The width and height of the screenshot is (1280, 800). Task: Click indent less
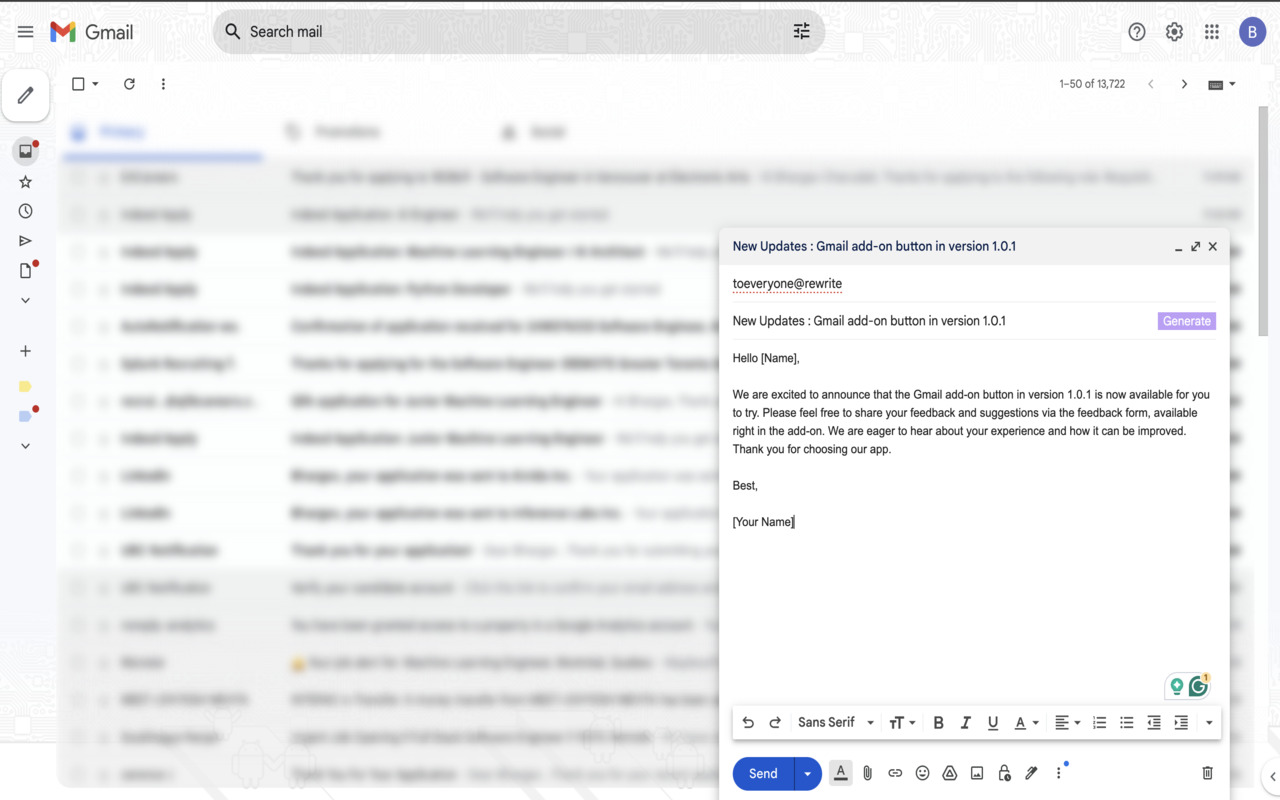(1154, 723)
